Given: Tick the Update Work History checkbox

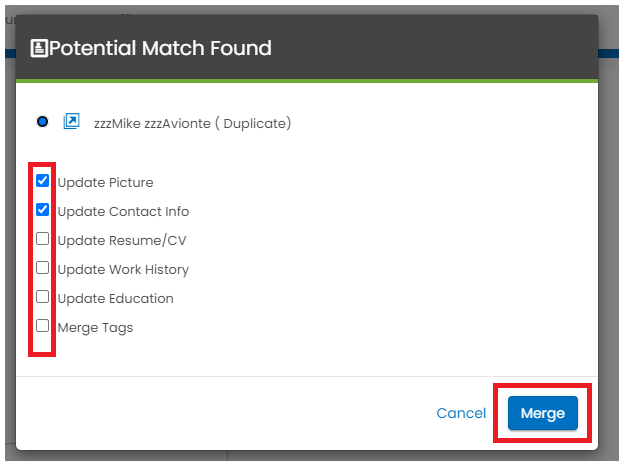Looking at the screenshot, I should click(x=43, y=268).
